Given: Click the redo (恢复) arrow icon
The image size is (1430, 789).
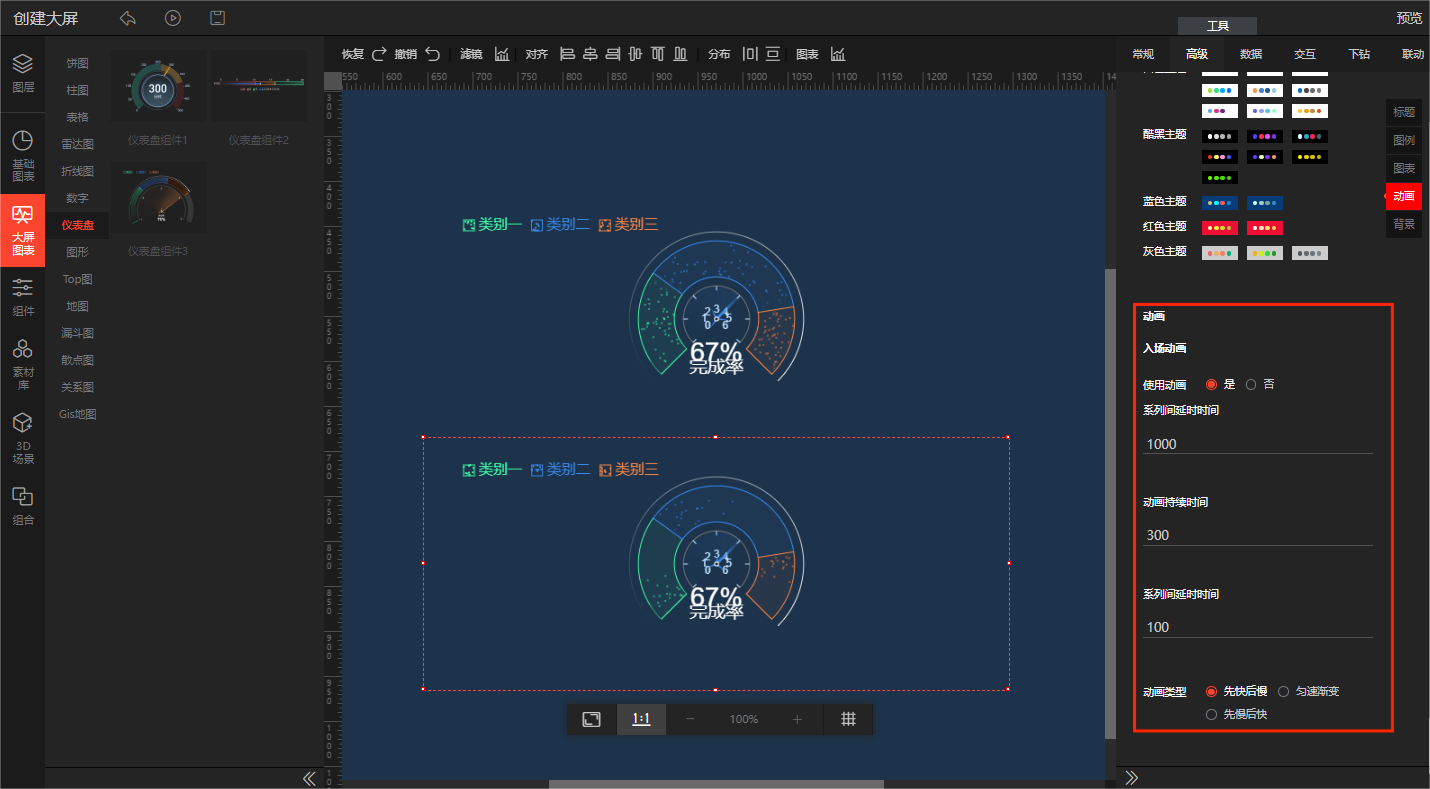Looking at the screenshot, I should pyautogui.click(x=379, y=54).
